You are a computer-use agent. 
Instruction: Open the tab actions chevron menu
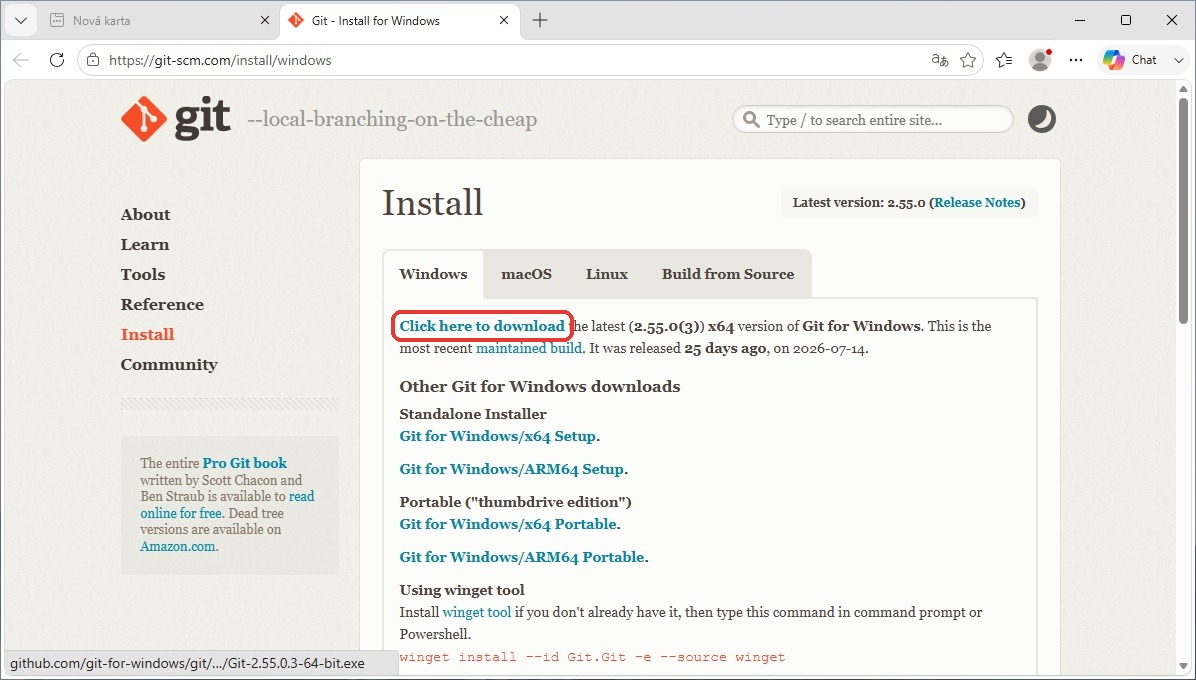tap(21, 21)
